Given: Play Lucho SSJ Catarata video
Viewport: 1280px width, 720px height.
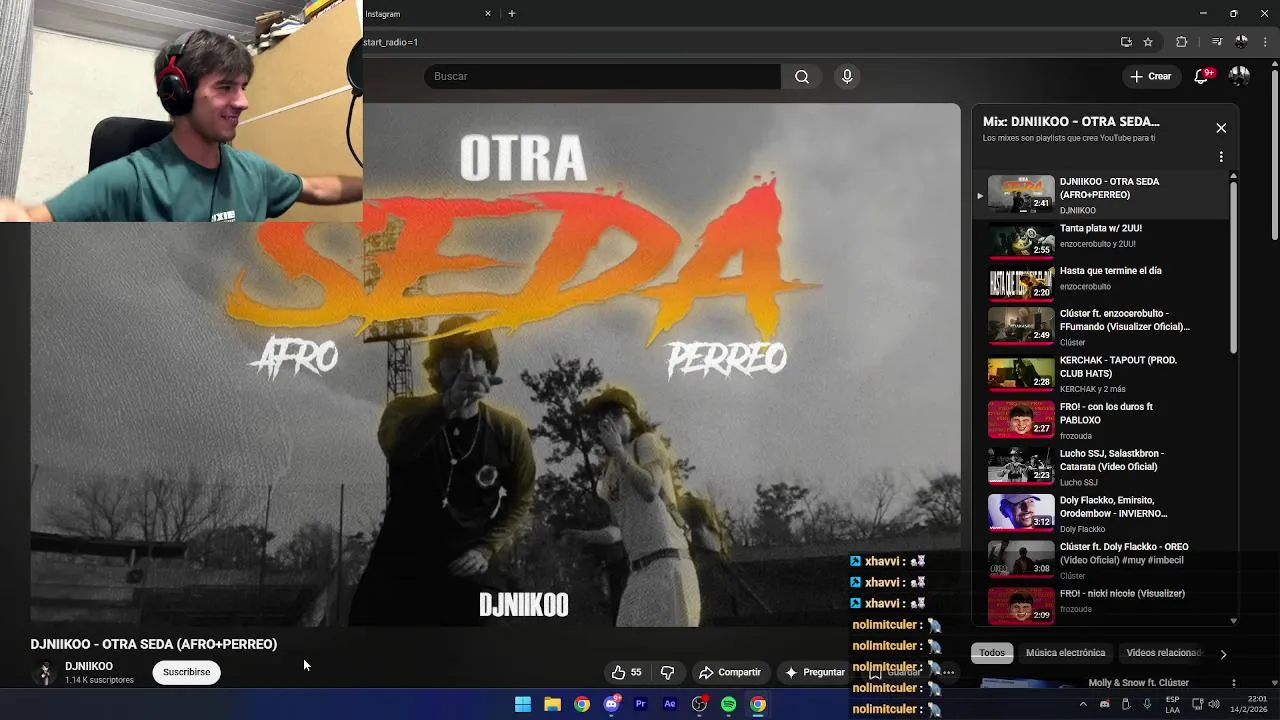Looking at the screenshot, I should pyautogui.click(x=1100, y=468).
